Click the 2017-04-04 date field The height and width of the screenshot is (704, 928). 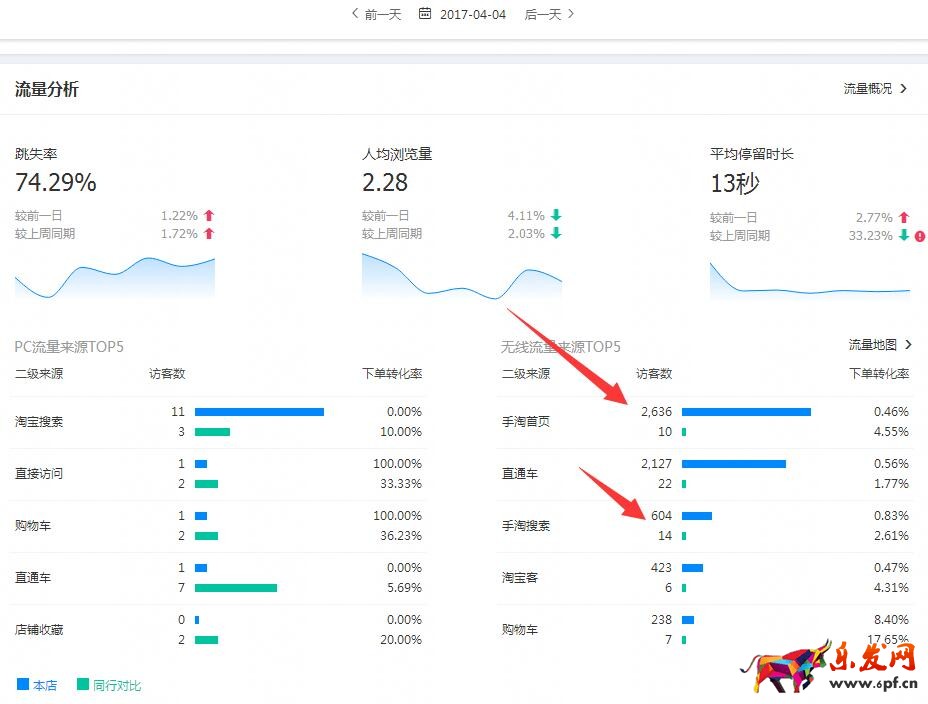pos(473,14)
